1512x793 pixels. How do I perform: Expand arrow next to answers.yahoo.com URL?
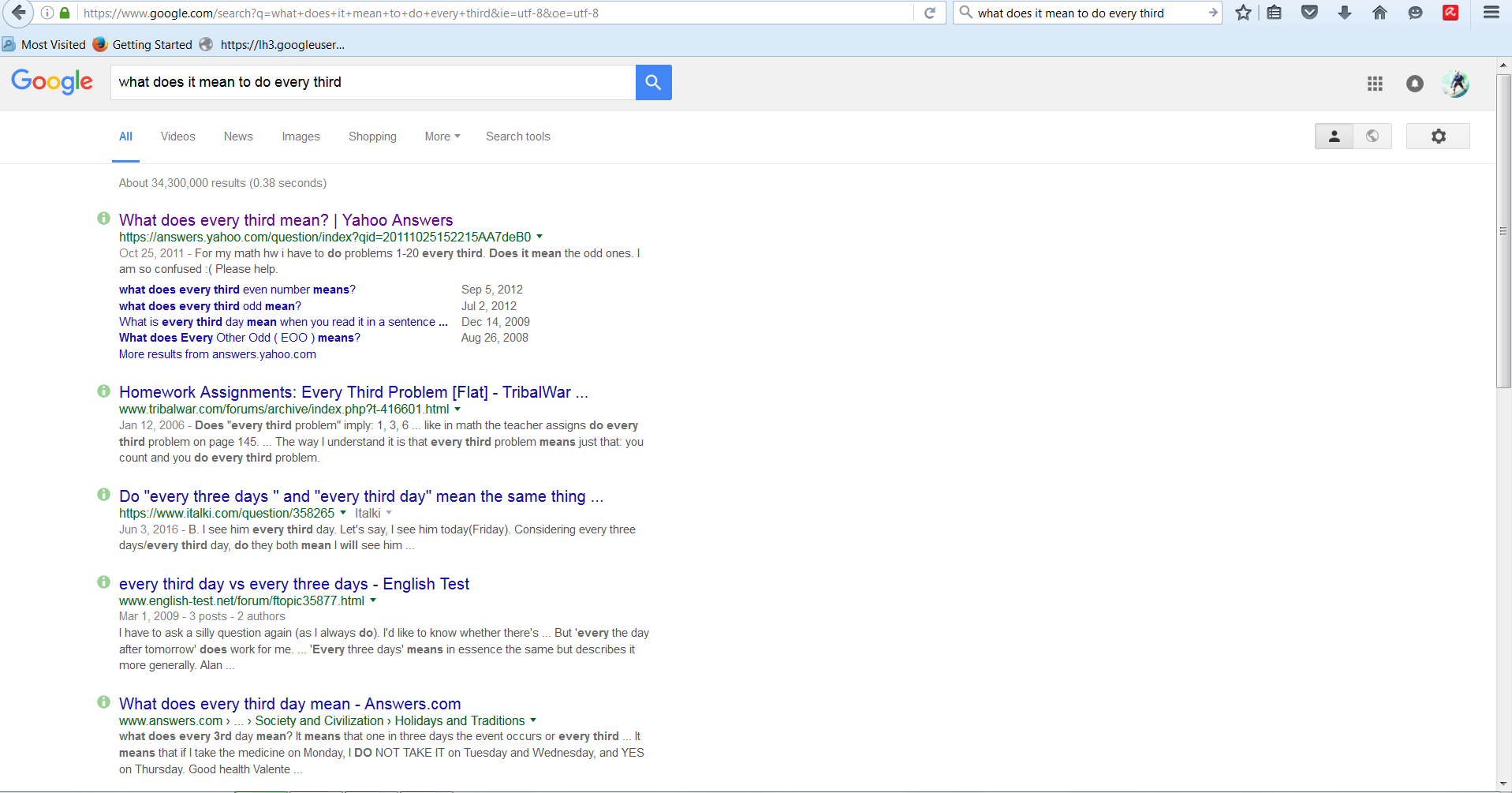[539, 237]
